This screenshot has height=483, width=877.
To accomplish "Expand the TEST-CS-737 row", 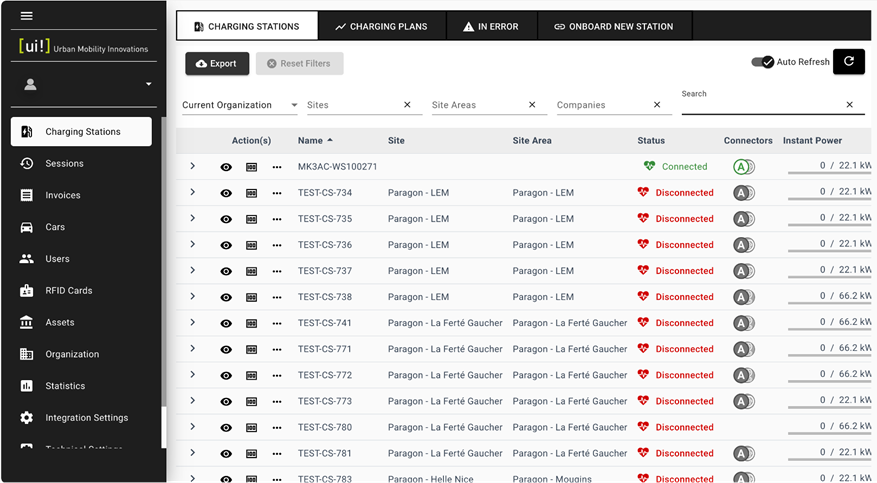I will [x=193, y=271].
